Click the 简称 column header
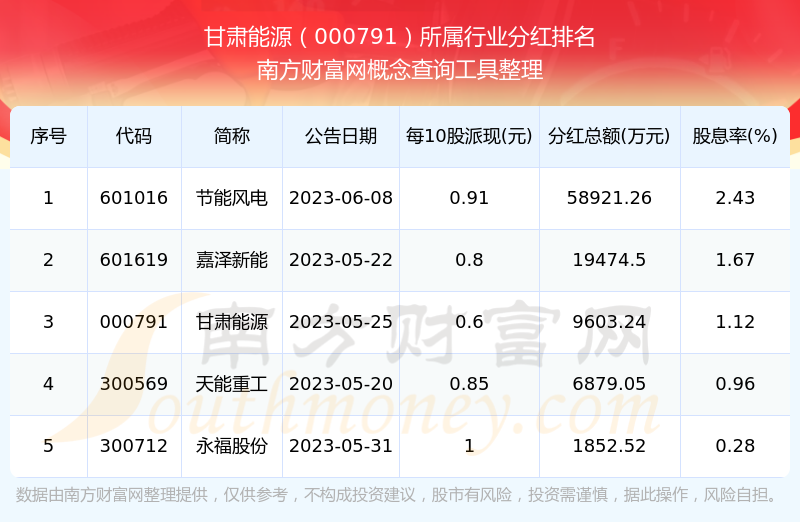 [232, 136]
